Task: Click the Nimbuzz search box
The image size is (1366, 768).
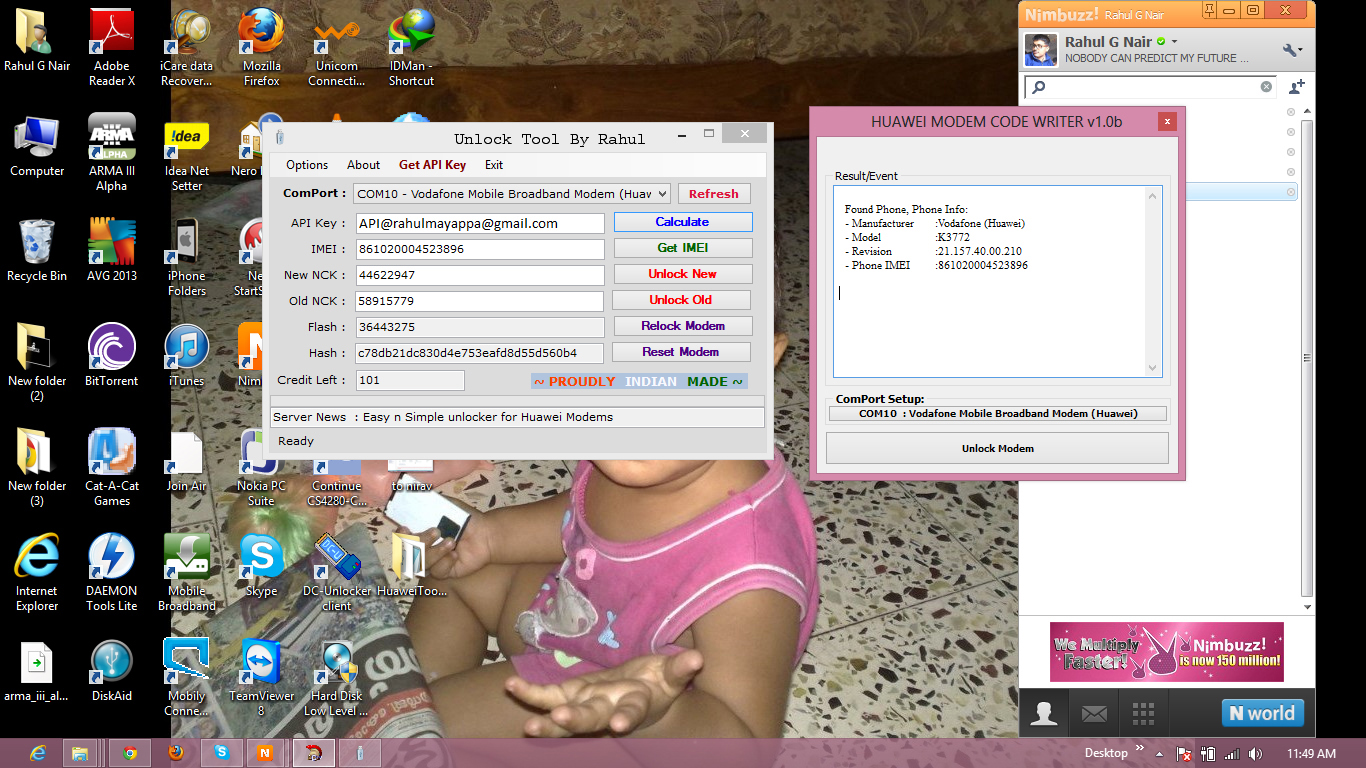Action: (1150, 87)
